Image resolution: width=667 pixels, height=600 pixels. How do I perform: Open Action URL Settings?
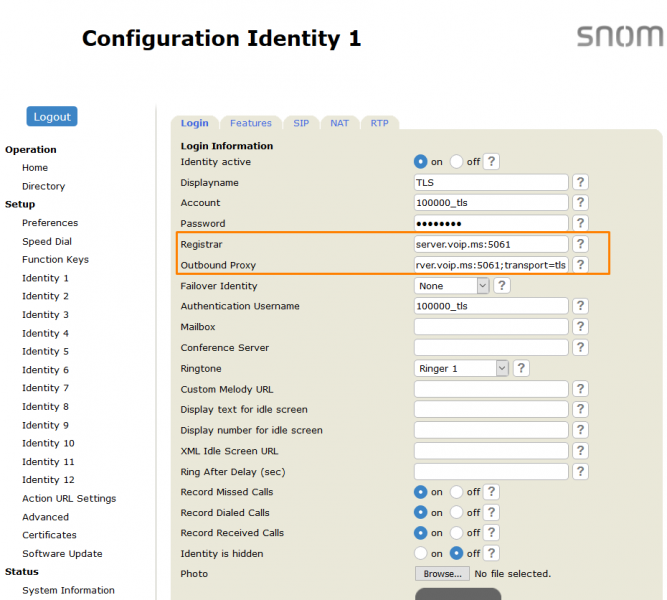(69, 498)
